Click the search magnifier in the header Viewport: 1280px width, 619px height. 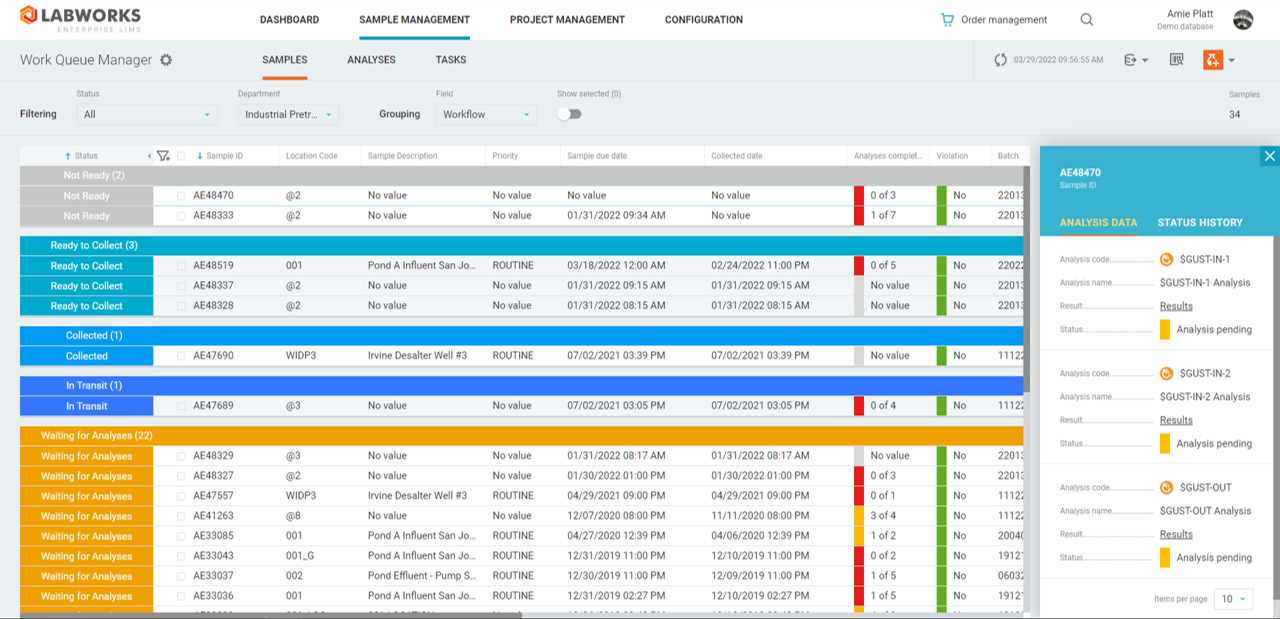(x=1087, y=20)
